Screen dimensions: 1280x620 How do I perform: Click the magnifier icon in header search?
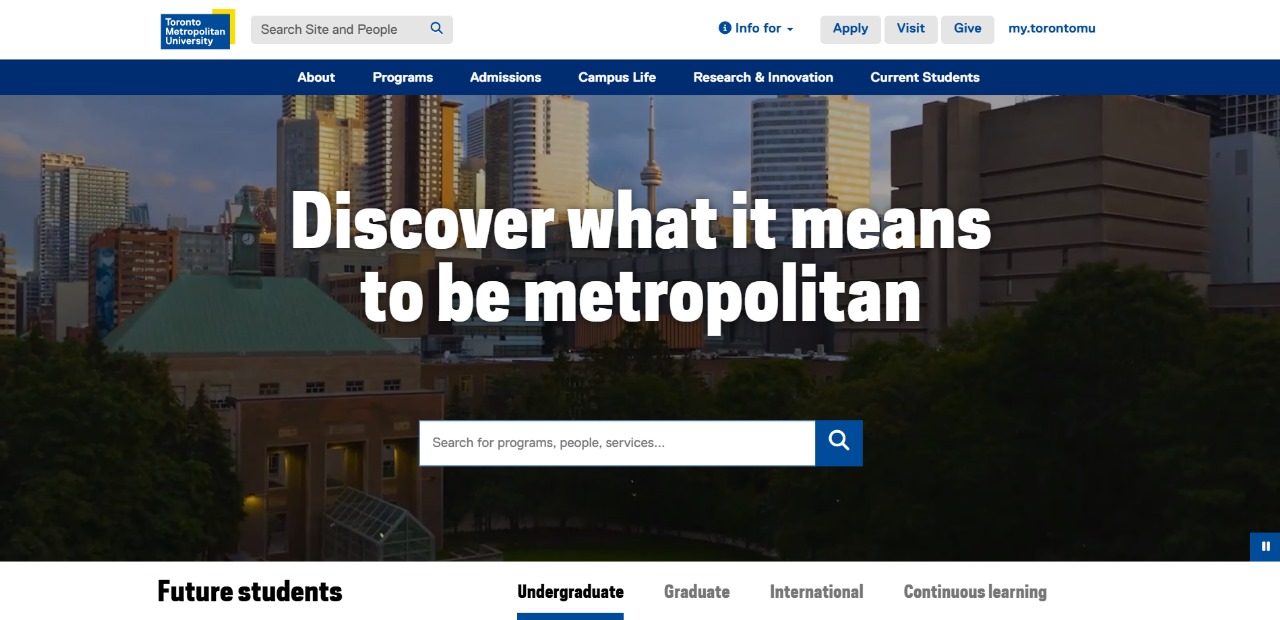pyautogui.click(x=437, y=29)
